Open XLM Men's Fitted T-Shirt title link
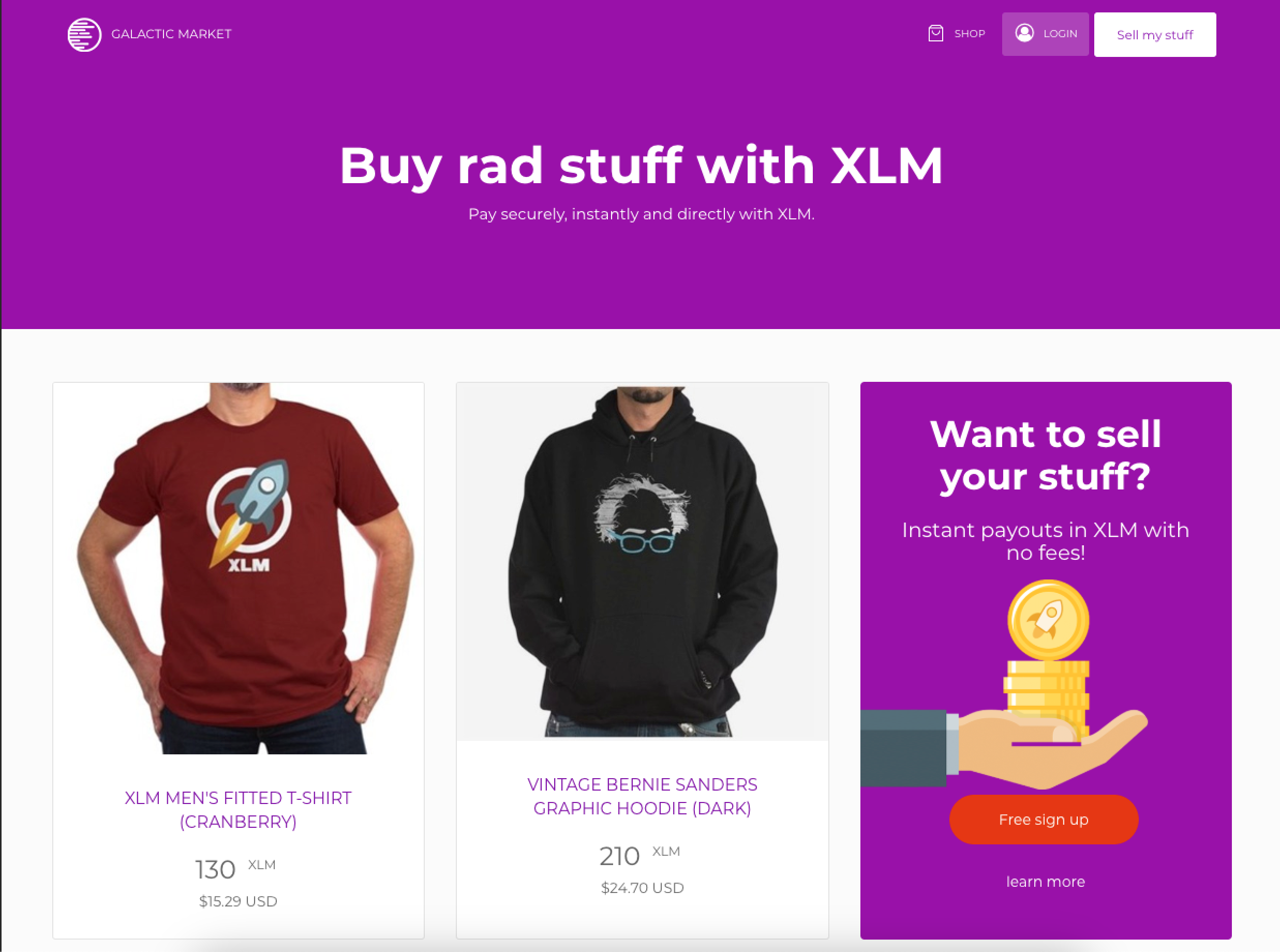The image size is (1280, 952). 238,810
